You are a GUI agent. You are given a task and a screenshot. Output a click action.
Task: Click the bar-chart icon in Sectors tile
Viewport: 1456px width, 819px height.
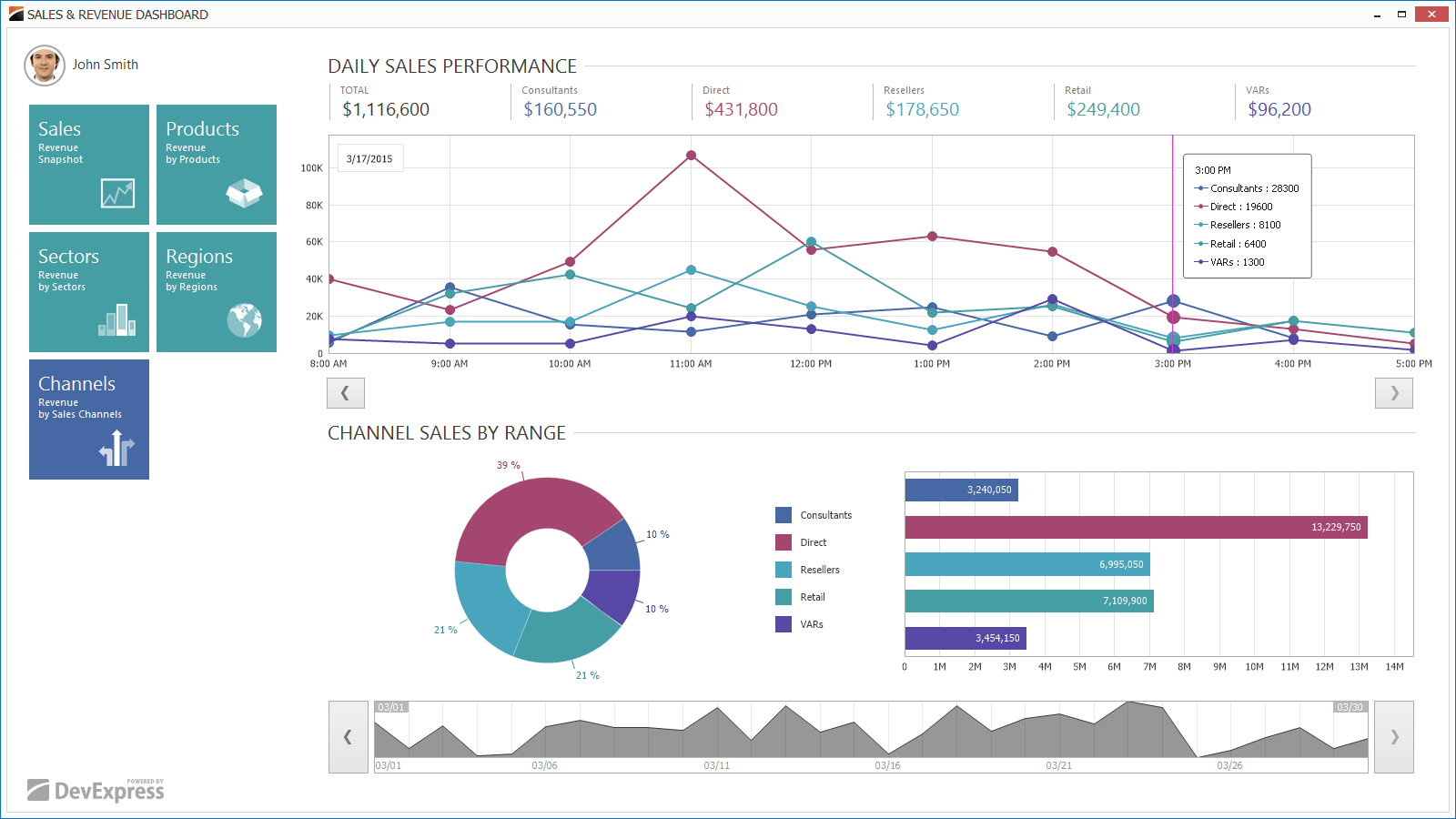tap(116, 319)
